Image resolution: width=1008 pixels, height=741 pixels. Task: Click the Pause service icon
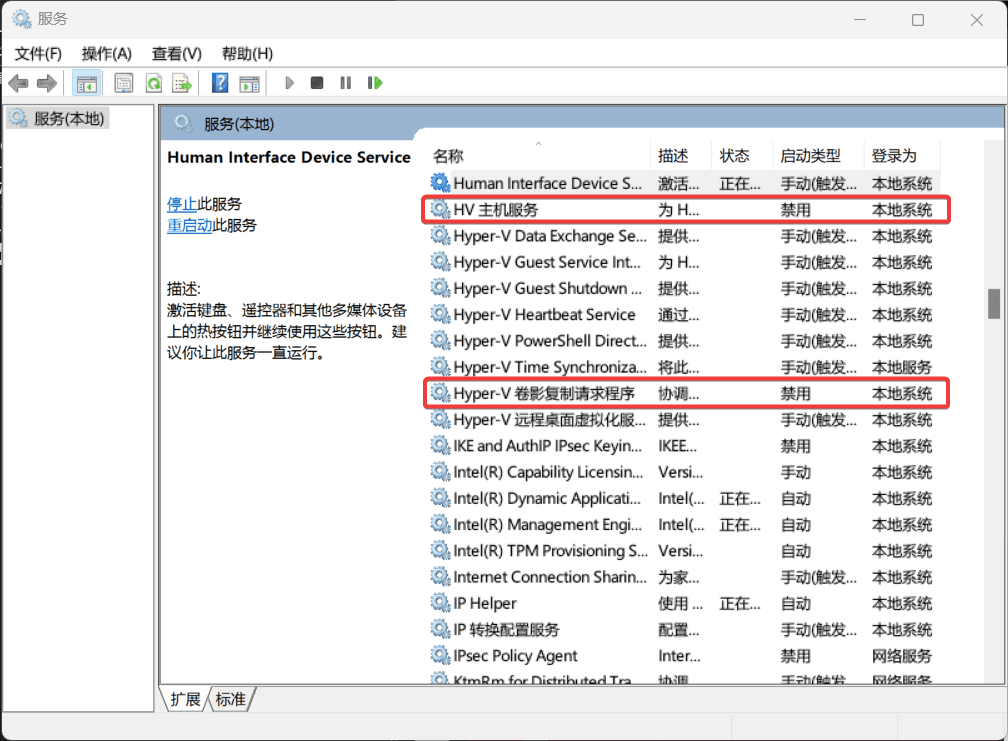346,83
